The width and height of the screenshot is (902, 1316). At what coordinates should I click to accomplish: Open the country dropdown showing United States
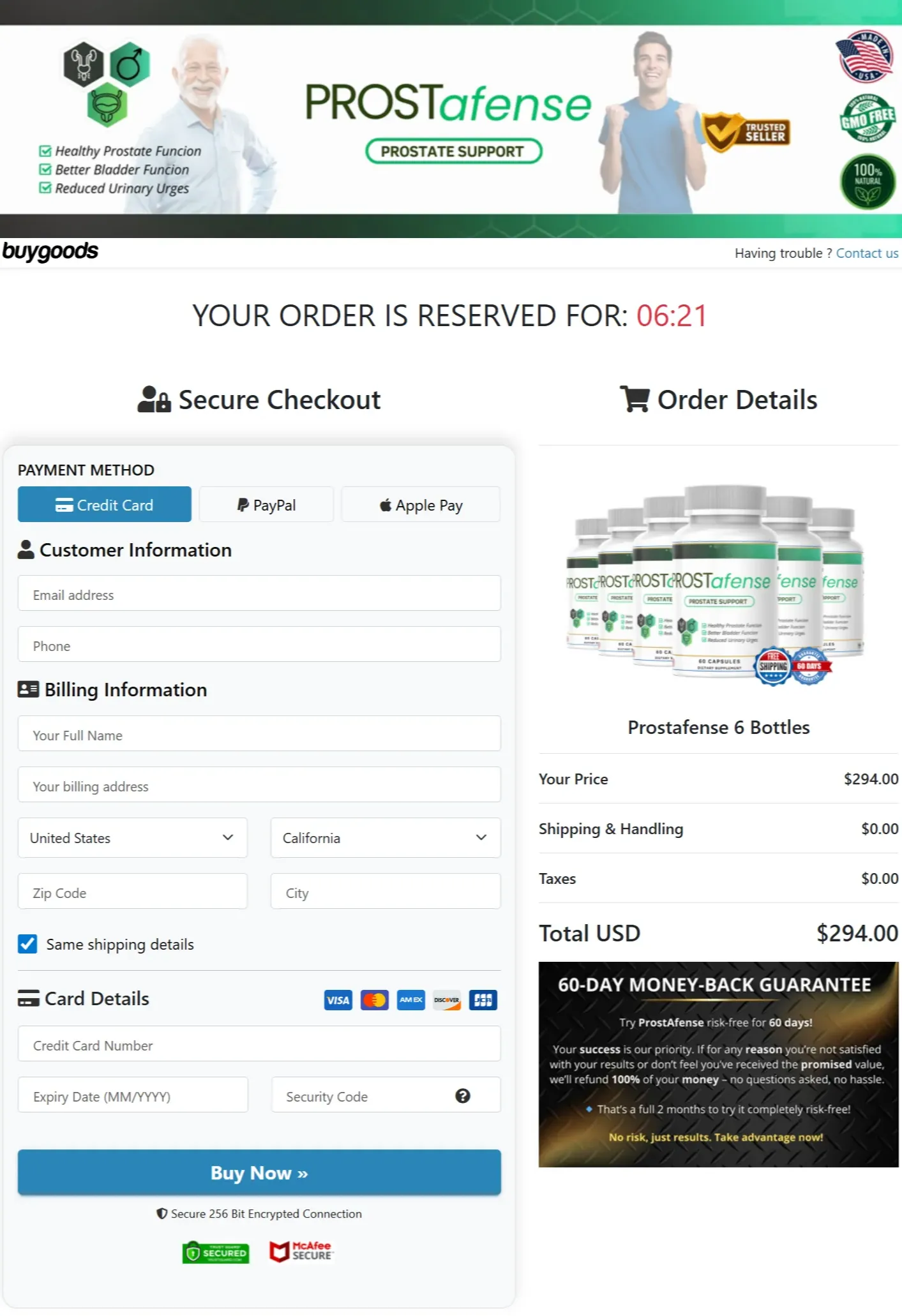(132, 838)
